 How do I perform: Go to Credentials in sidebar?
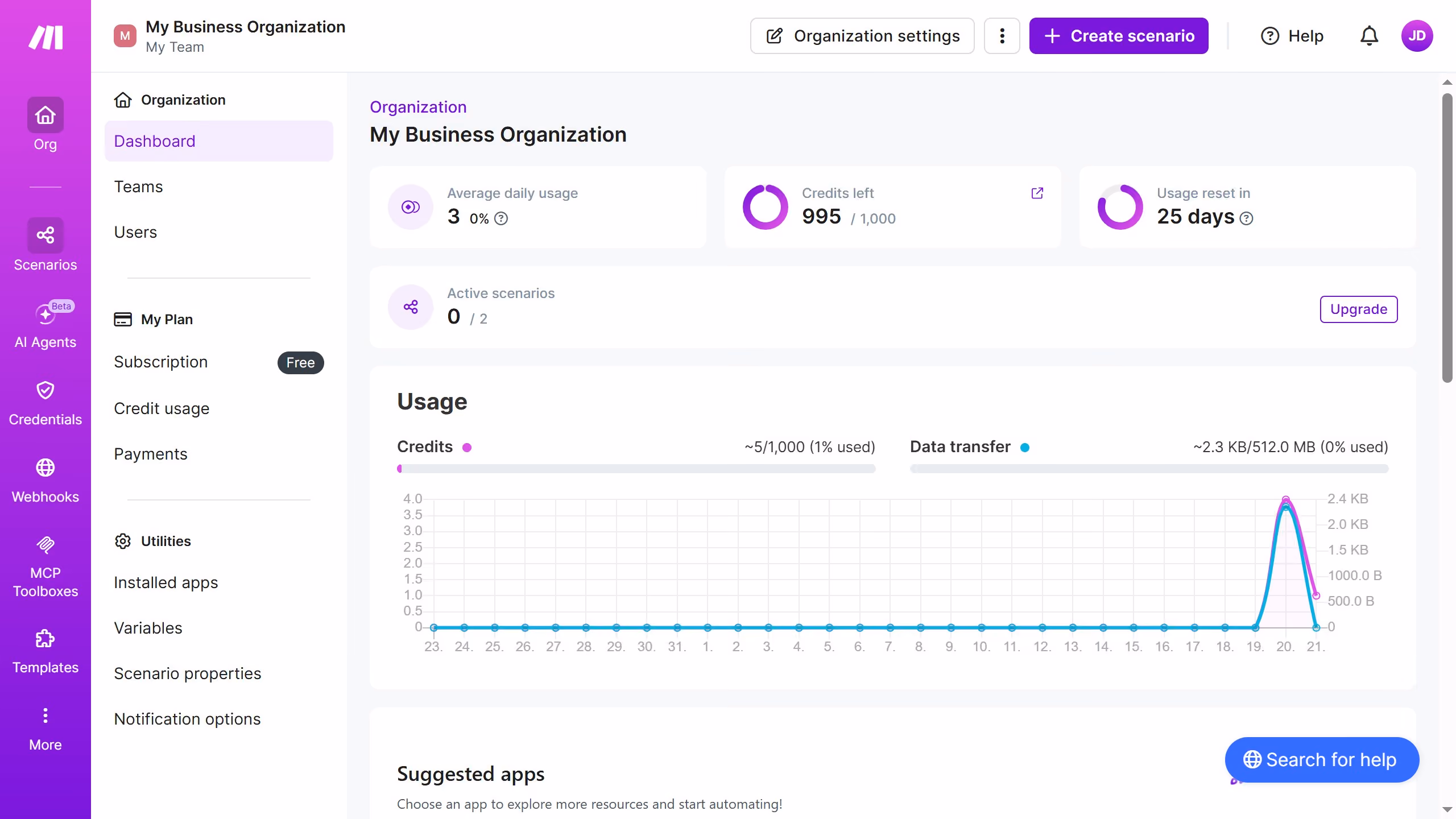(45, 403)
